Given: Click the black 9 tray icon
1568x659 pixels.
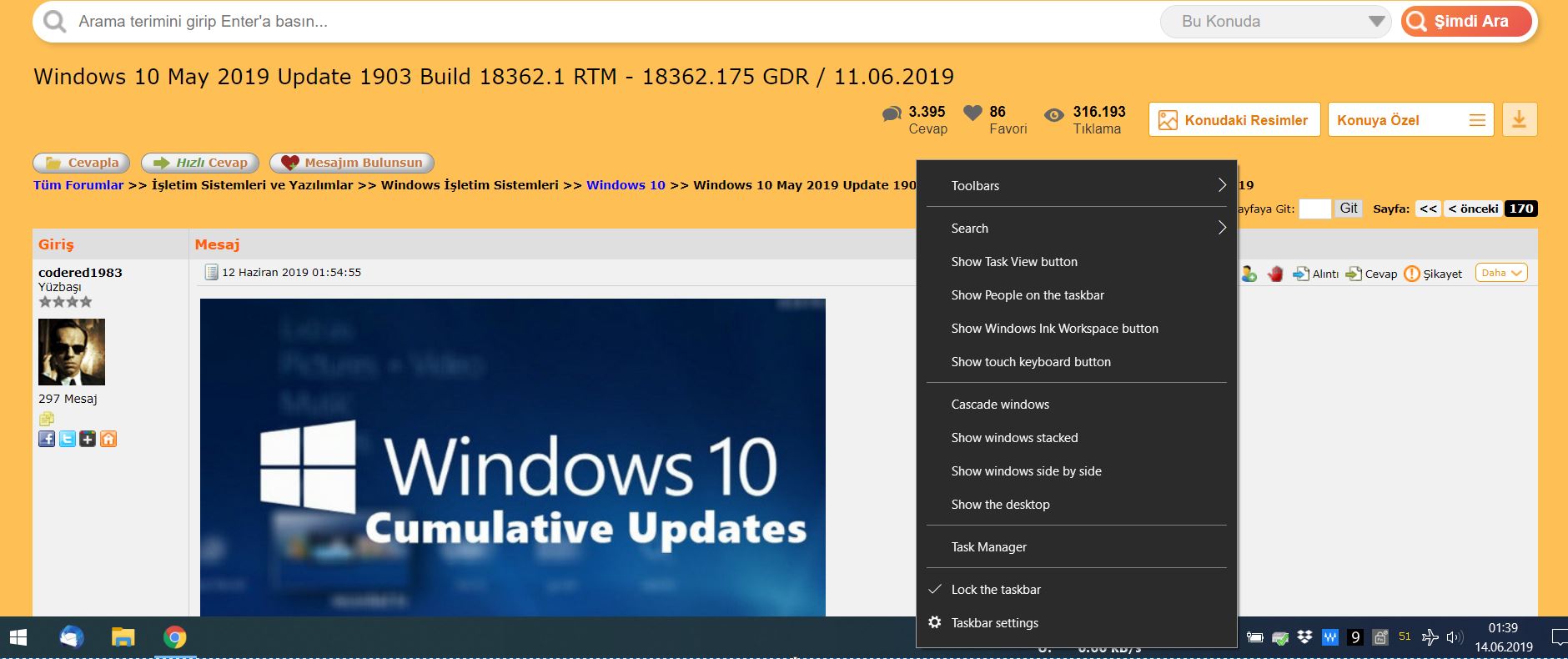Looking at the screenshot, I should (x=1355, y=637).
